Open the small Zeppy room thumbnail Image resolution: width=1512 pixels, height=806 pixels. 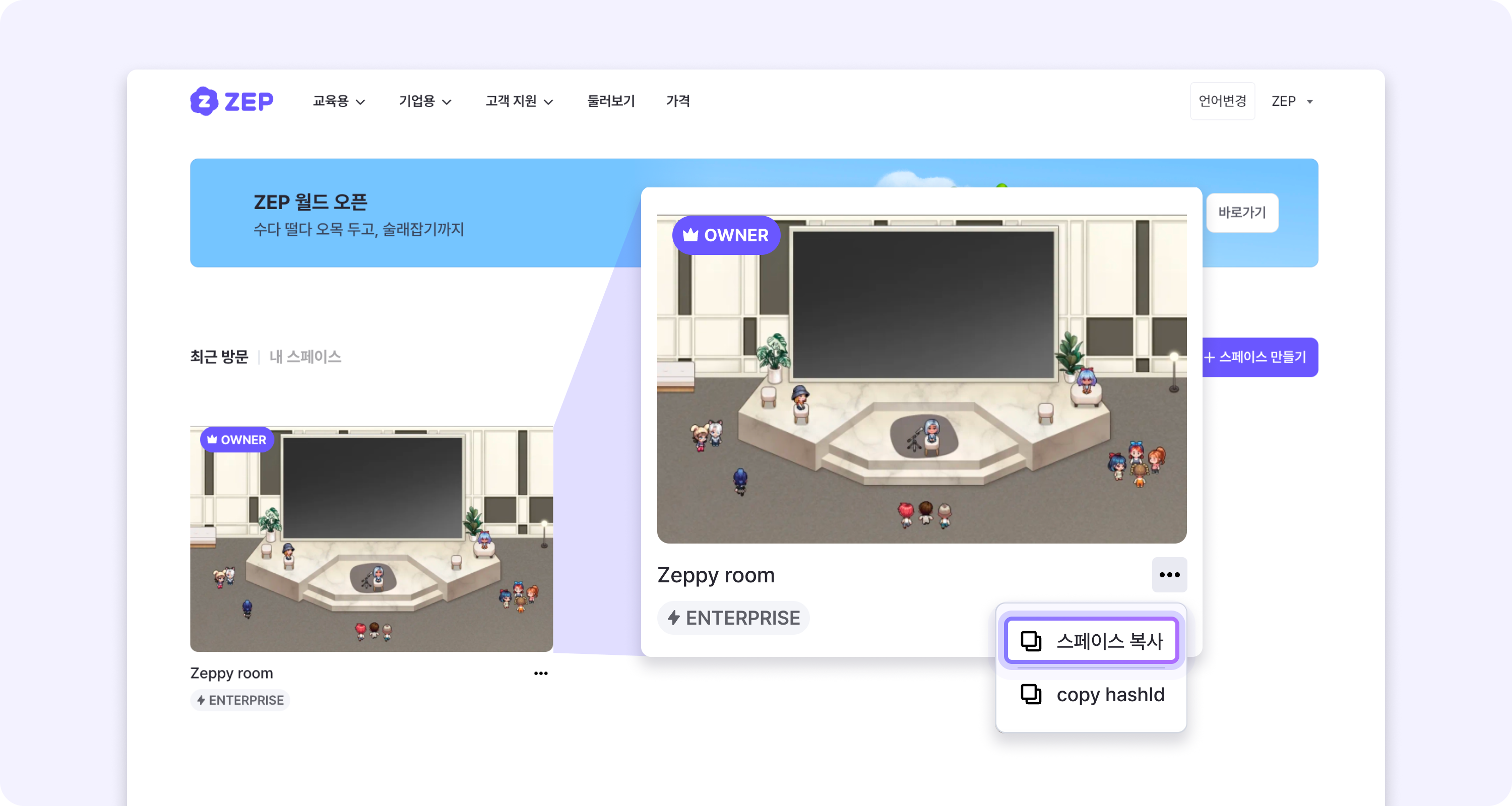point(371,539)
